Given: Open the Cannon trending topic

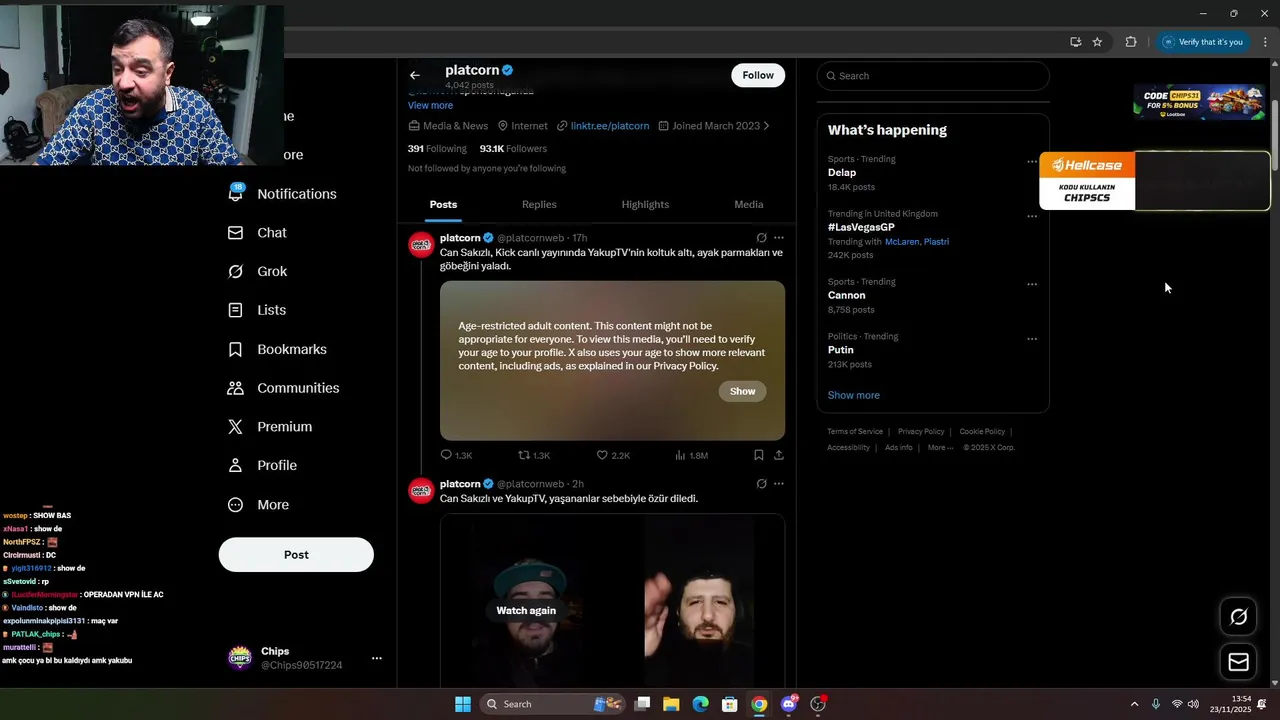Looking at the screenshot, I should [x=847, y=295].
